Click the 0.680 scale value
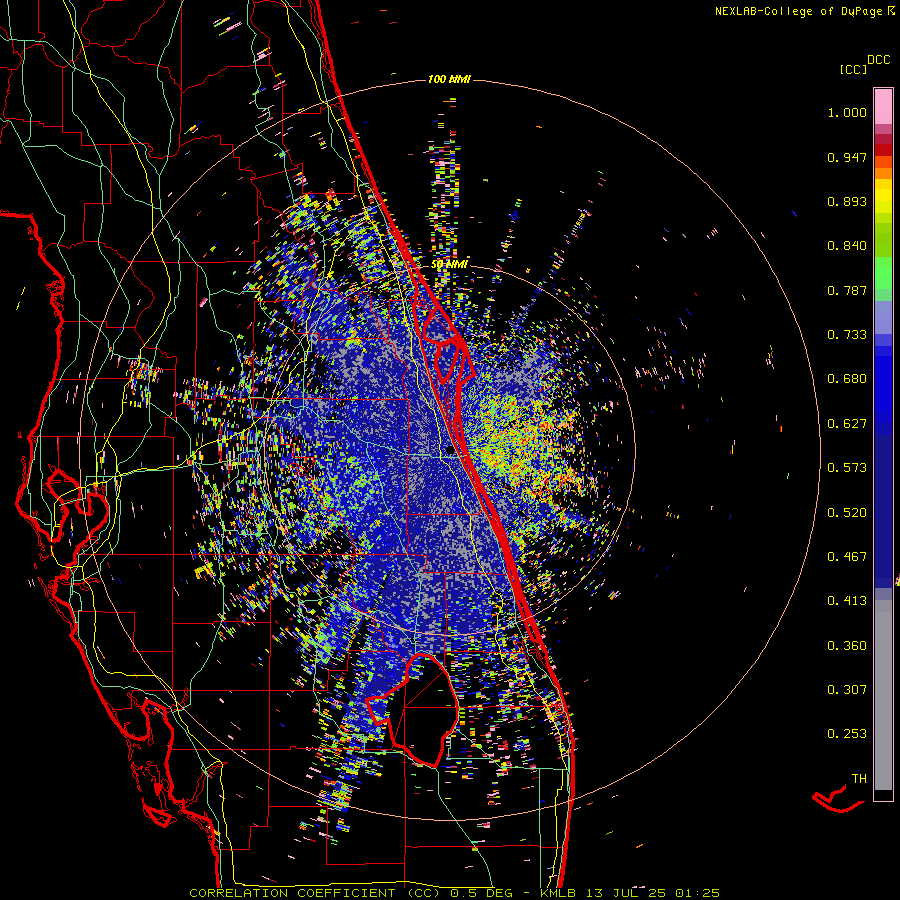This screenshot has width=900, height=900. point(847,379)
